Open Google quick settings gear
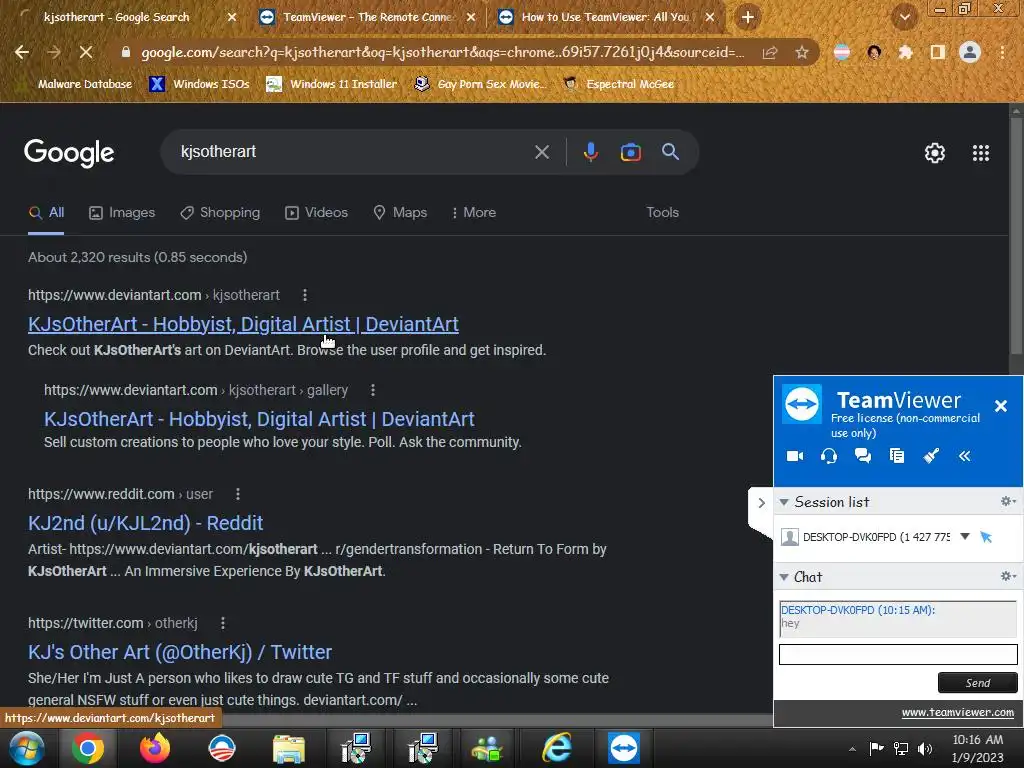Image resolution: width=1024 pixels, height=768 pixels. click(x=935, y=153)
